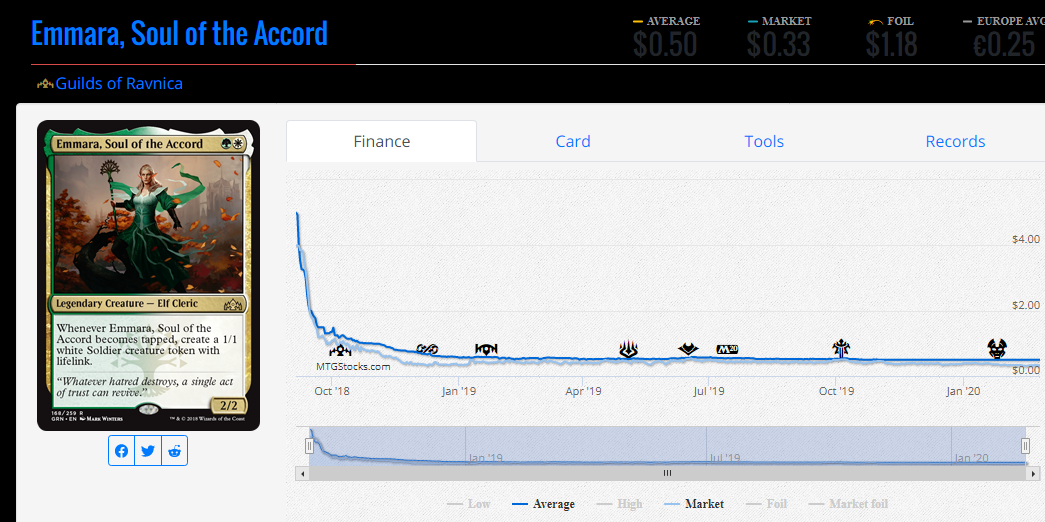Viewport: 1045px width, 522px height.
Task: Switch to the Finance tab
Action: click(382, 141)
